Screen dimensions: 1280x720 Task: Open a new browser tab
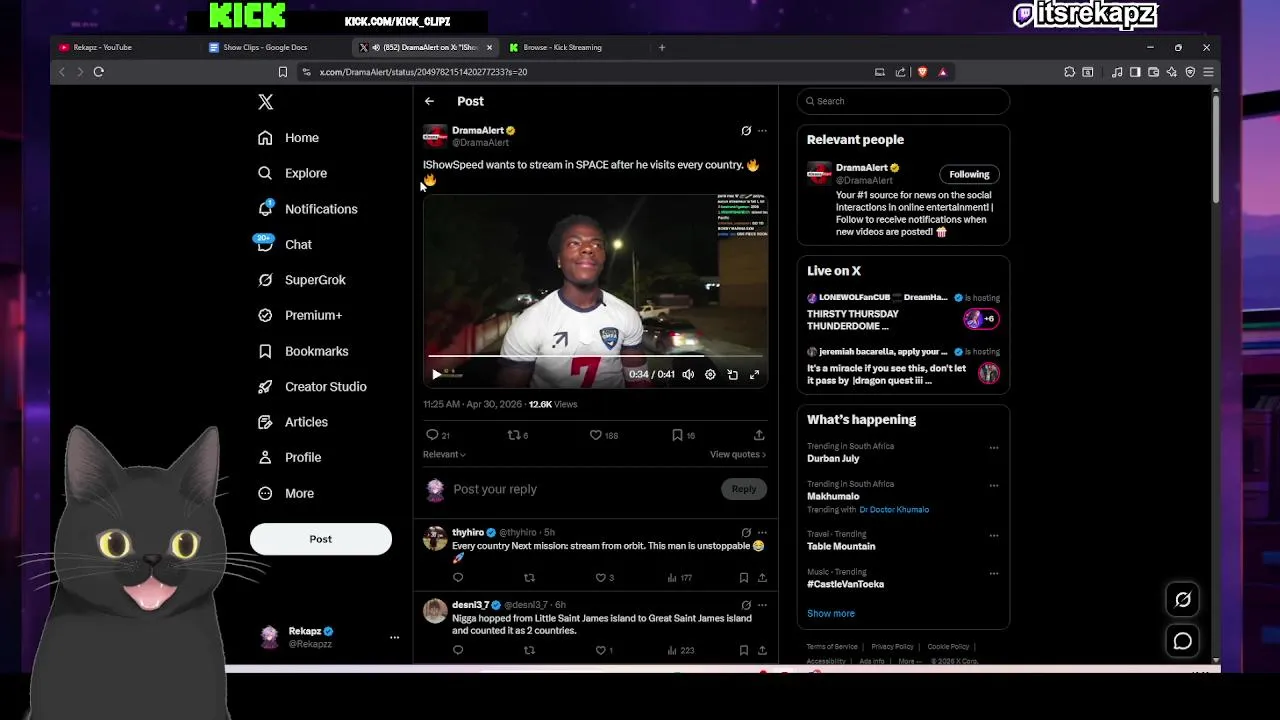point(661,47)
